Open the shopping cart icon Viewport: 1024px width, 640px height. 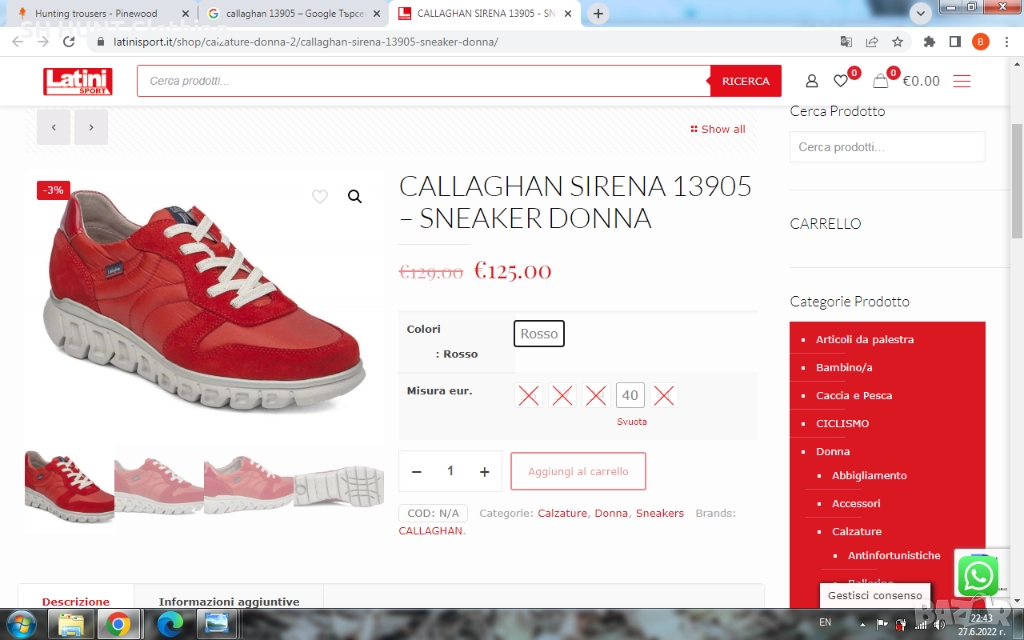(x=880, y=81)
